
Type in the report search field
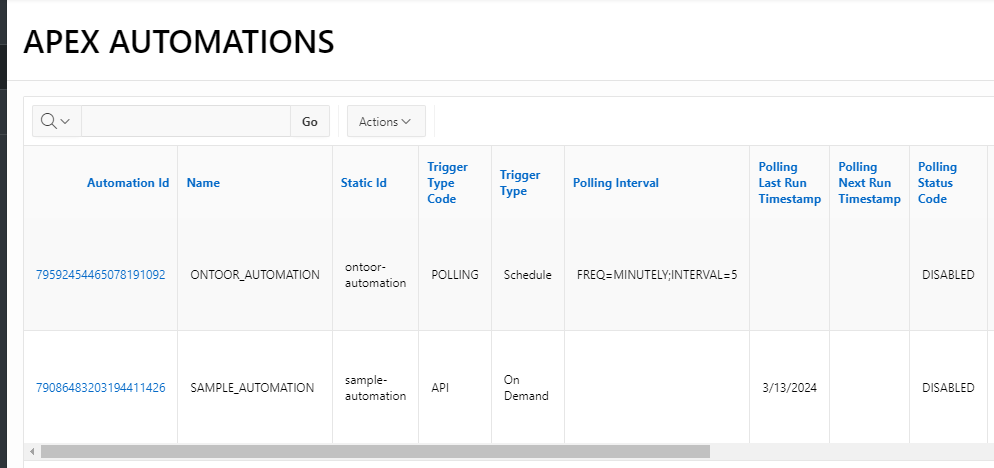click(x=185, y=121)
